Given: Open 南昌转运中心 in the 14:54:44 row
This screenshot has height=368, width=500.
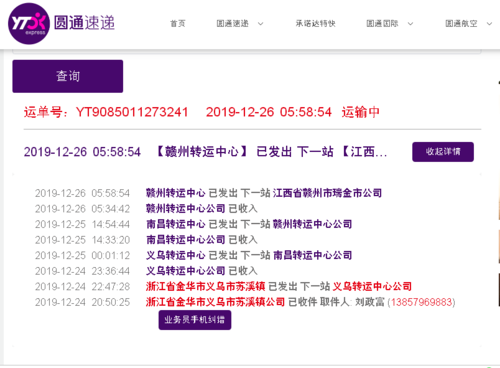Looking at the screenshot, I should click(x=176, y=224).
